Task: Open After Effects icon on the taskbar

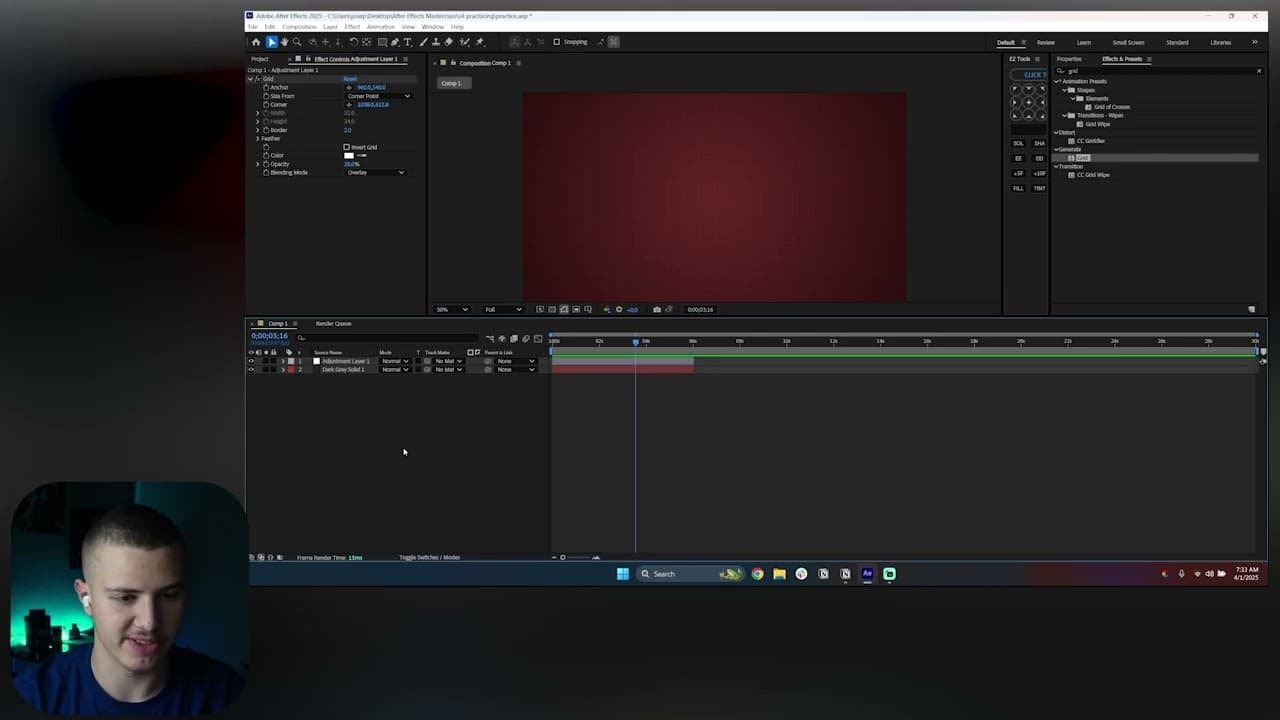Action: pyautogui.click(x=867, y=573)
